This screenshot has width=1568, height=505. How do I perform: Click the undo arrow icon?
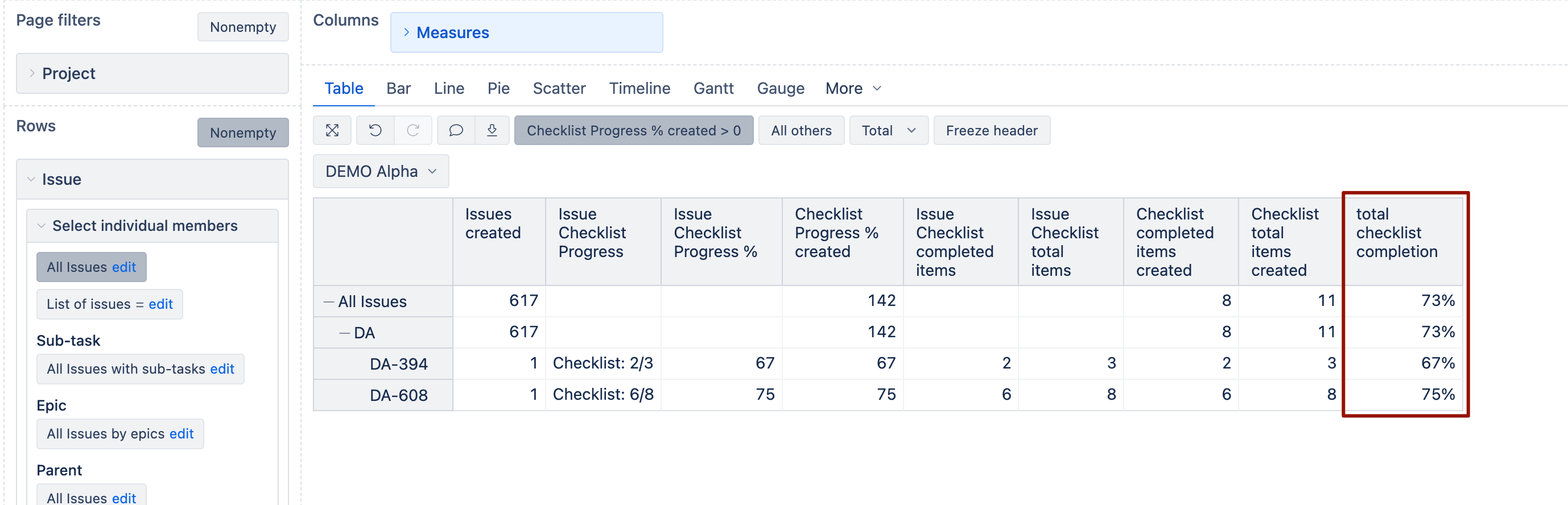375,130
